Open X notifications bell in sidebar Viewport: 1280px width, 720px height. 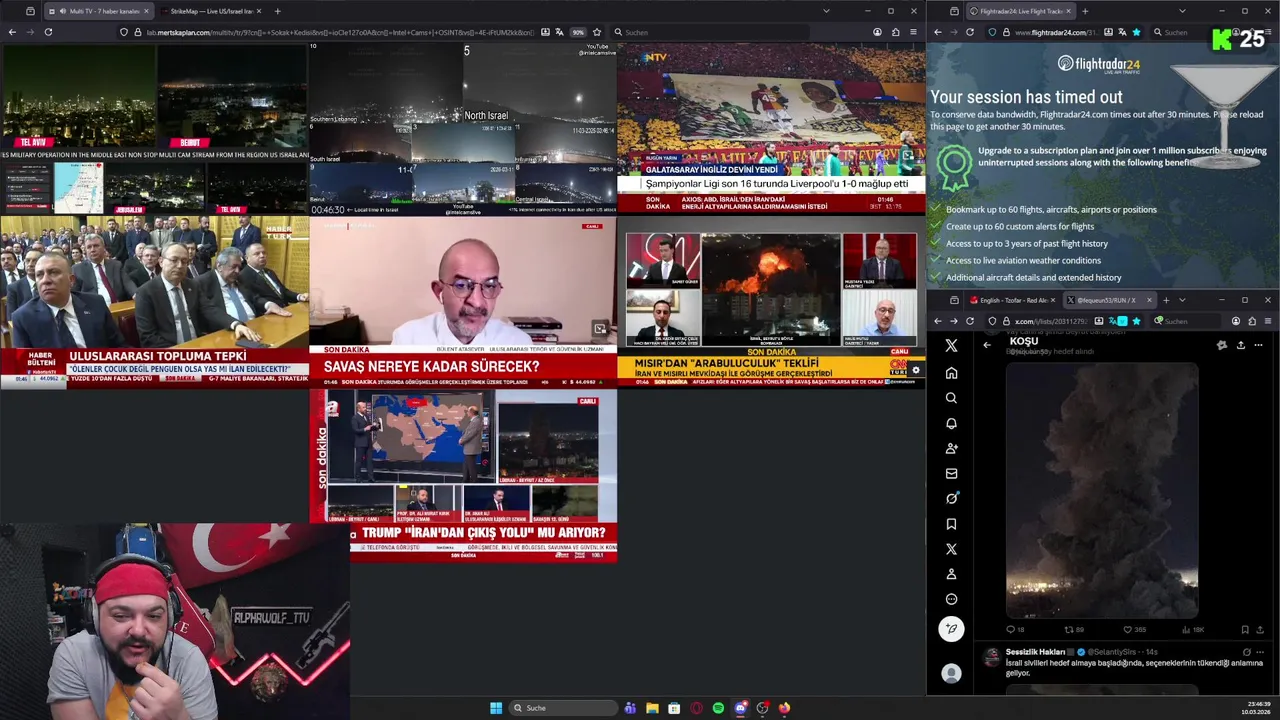(x=951, y=423)
